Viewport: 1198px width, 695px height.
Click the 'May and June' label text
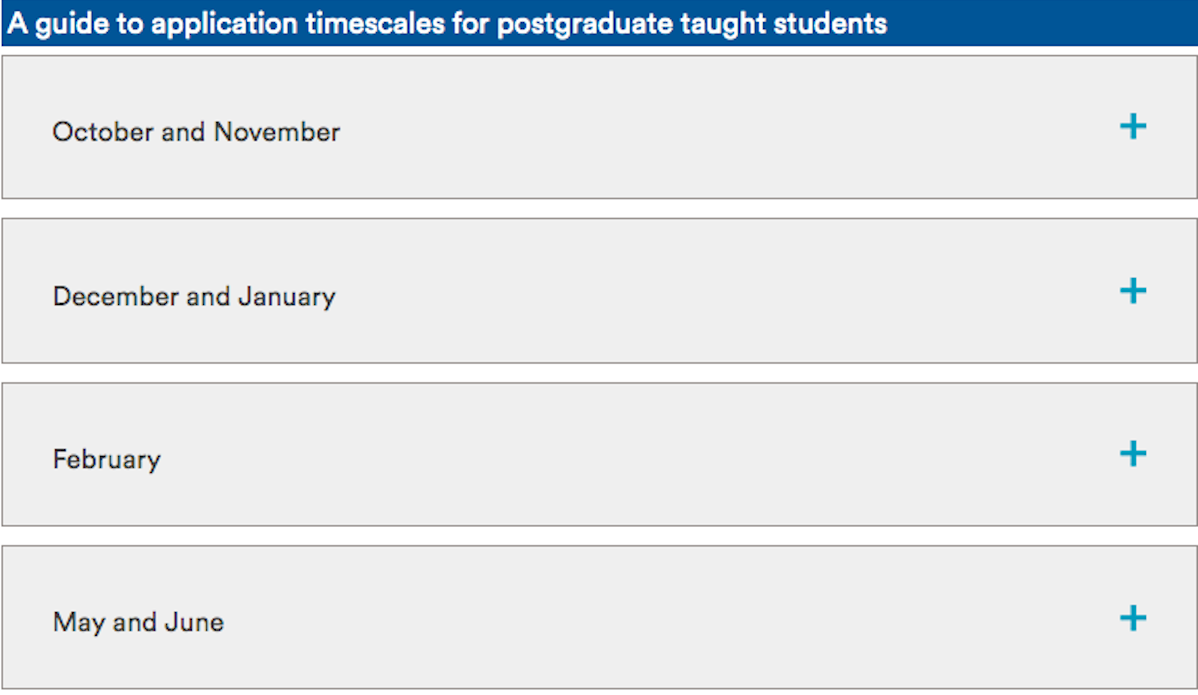click(138, 623)
